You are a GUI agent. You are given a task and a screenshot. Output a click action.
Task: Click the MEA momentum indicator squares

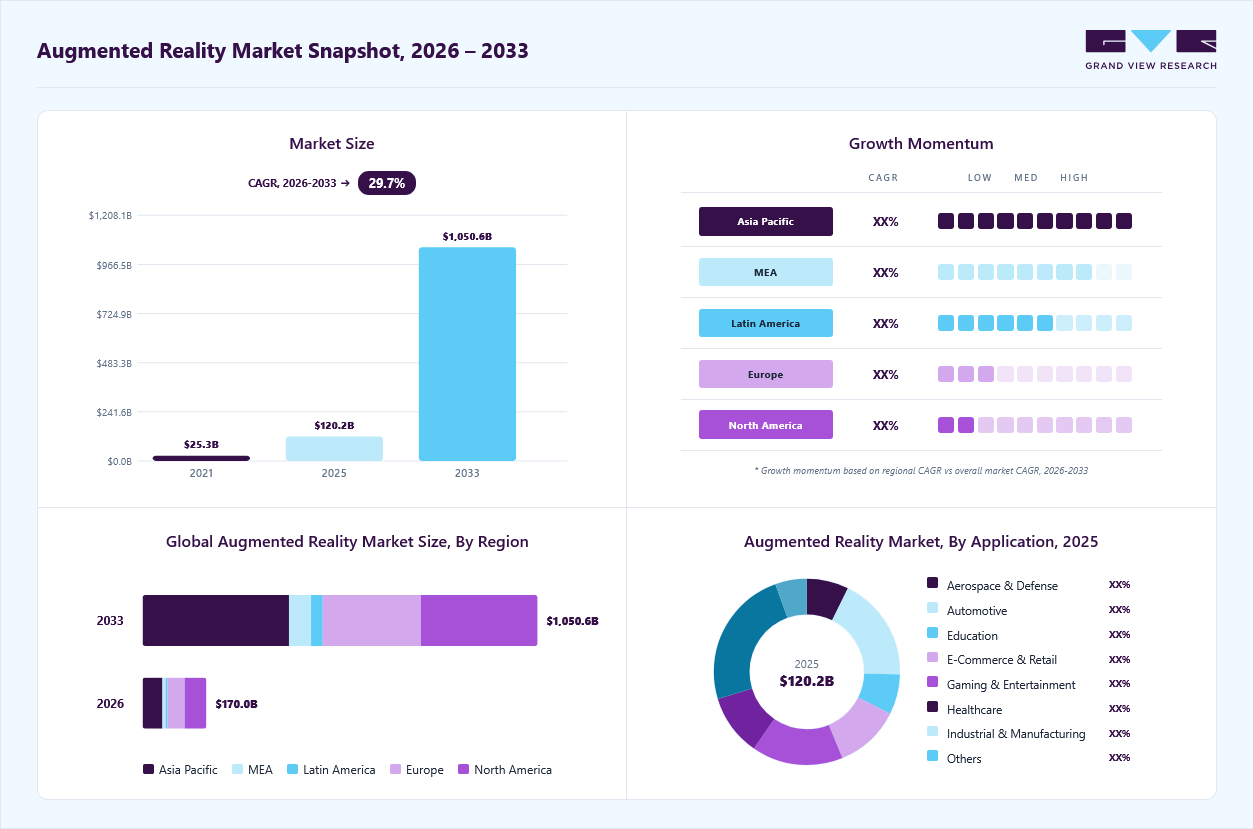[1035, 272]
